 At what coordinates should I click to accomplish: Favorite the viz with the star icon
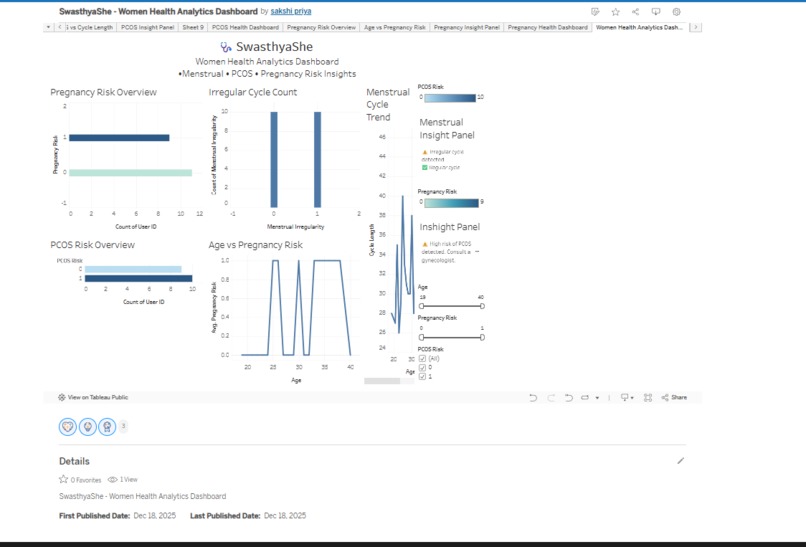click(615, 12)
